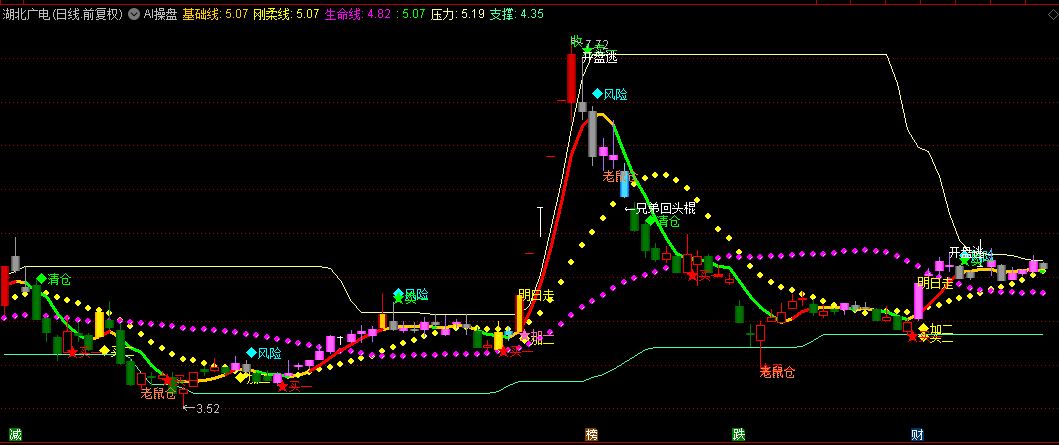This screenshot has height=445, width=1059.
Task: Click the 支撑: 4.35 indicator value
Action: pyautogui.click(x=516, y=14)
